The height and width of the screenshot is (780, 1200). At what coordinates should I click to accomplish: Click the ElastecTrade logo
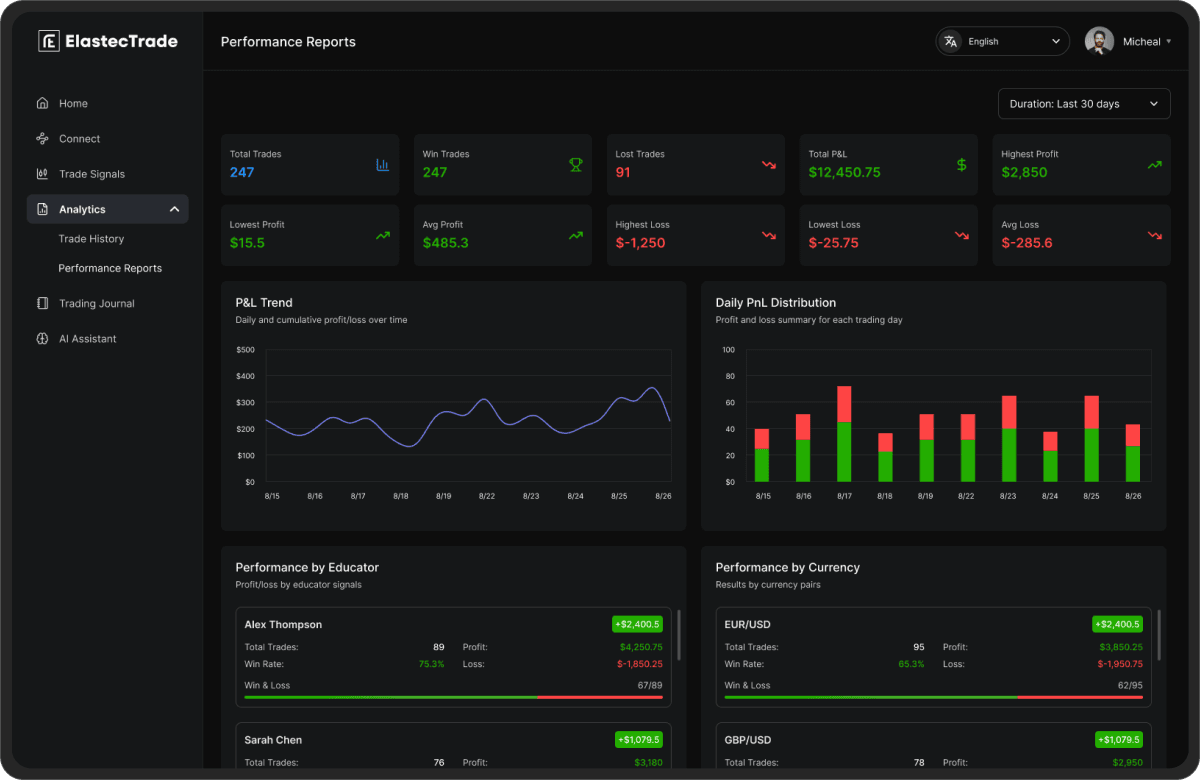coord(107,41)
